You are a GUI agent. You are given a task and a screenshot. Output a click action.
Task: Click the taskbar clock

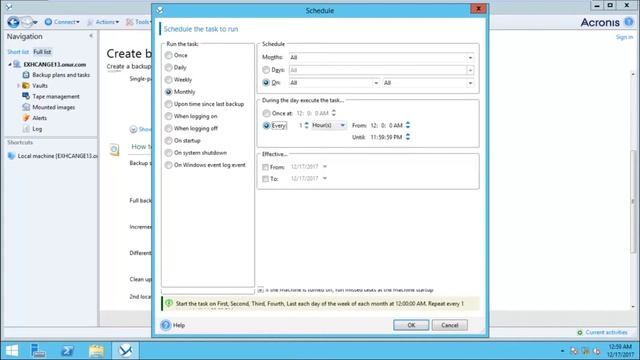(620, 351)
